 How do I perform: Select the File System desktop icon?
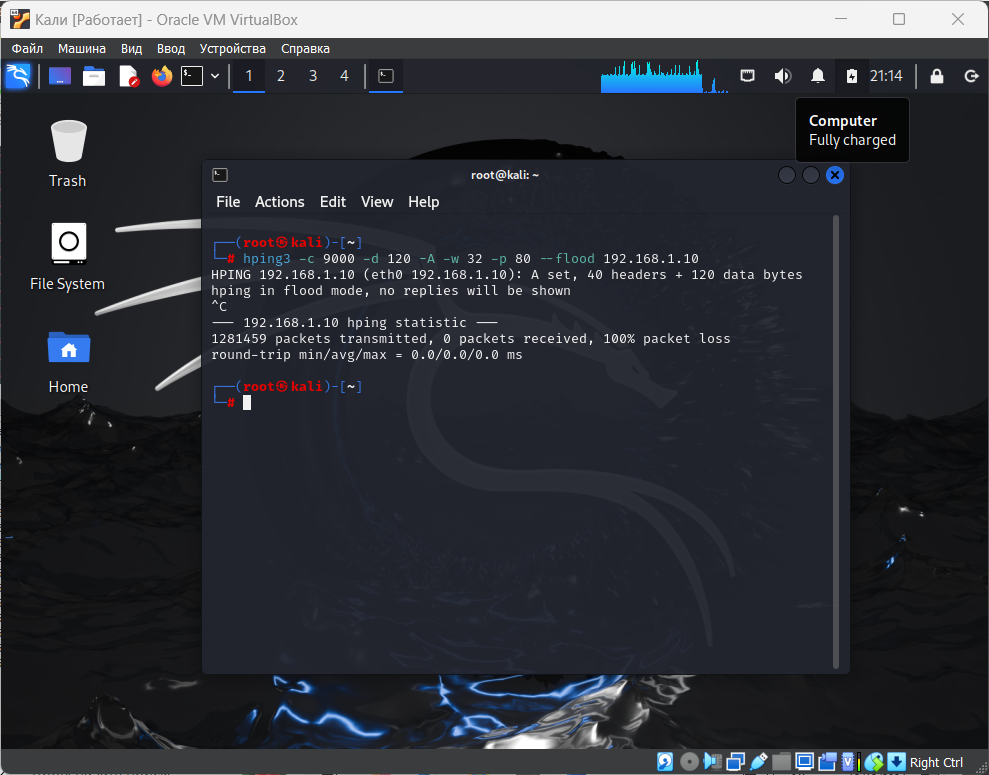(67, 257)
